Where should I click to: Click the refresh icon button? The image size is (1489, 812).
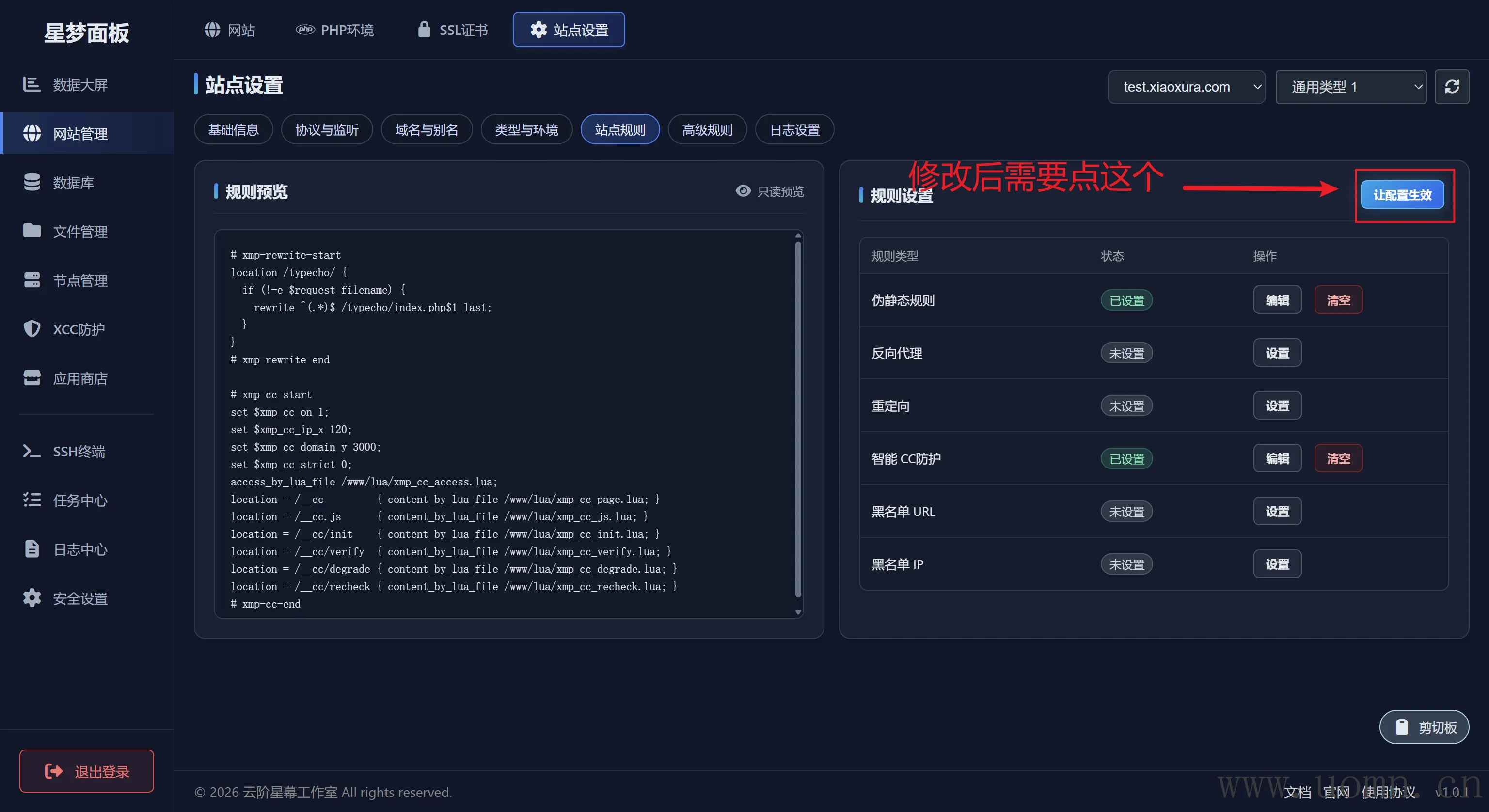coord(1451,87)
